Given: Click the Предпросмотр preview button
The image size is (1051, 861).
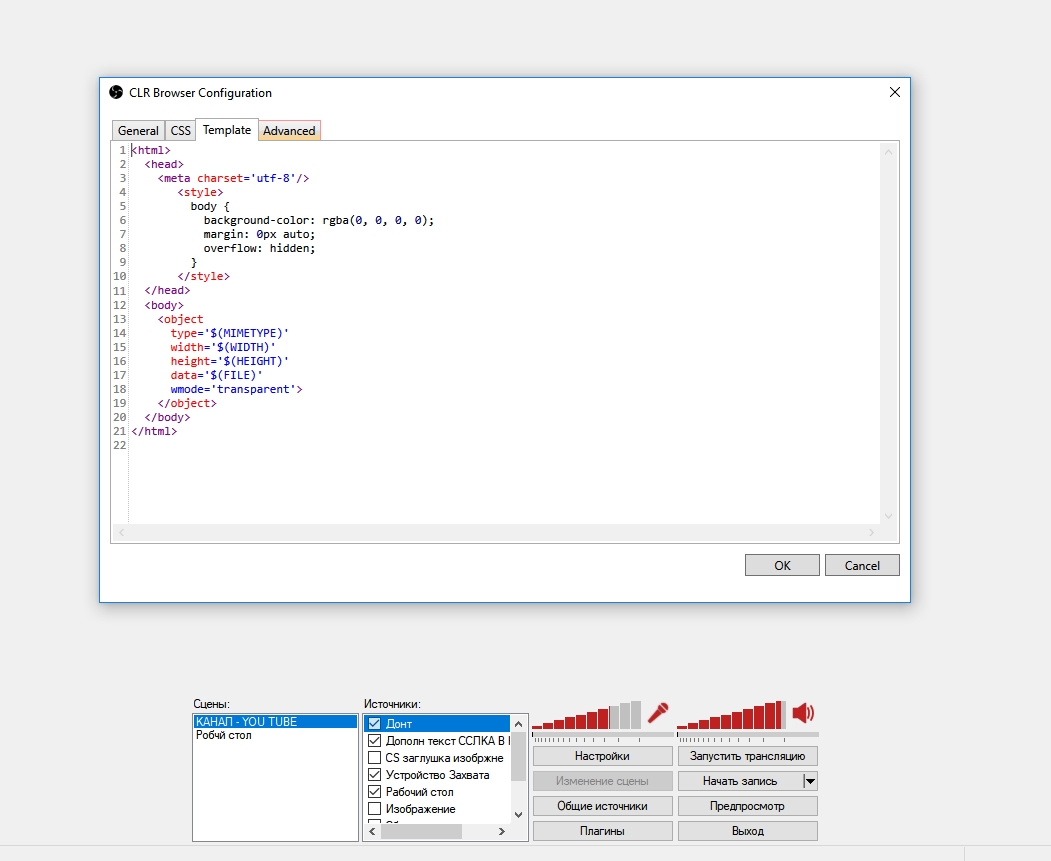Looking at the screenshot, I should (x=747, y=805).
